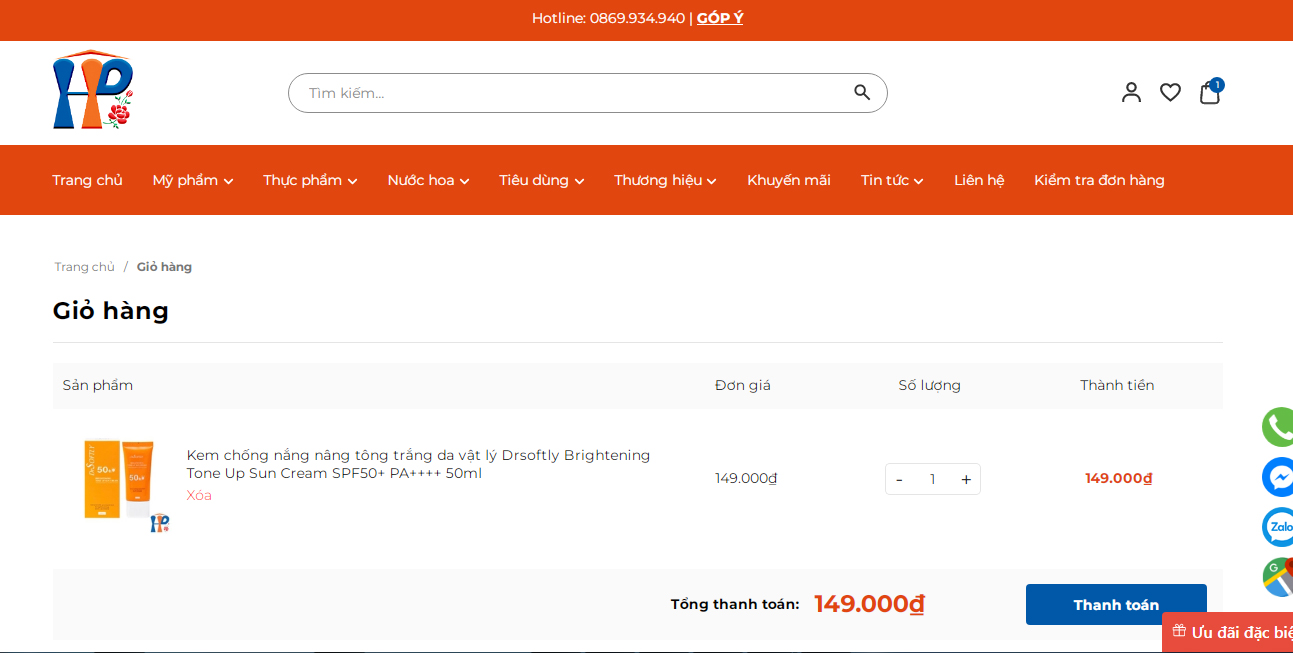Open the Zalo chat icon

(1277, 527)
